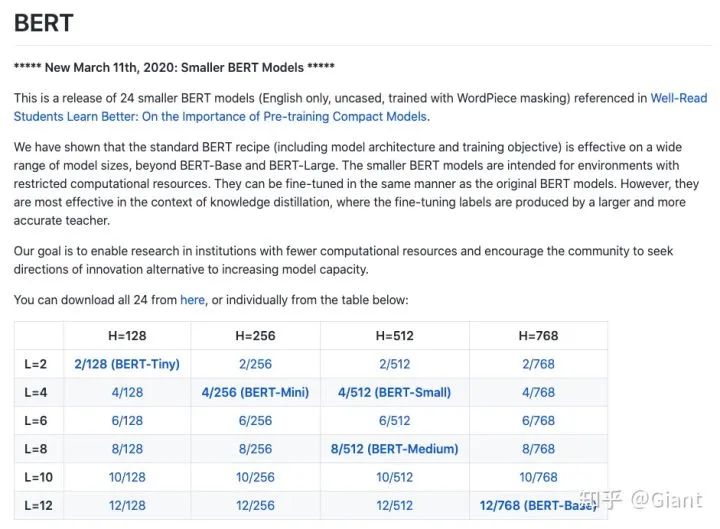Open the 4/512 (BERT-Small) link
The width and height of the screenshot is (720, 529).
click(x=394, y=393)
